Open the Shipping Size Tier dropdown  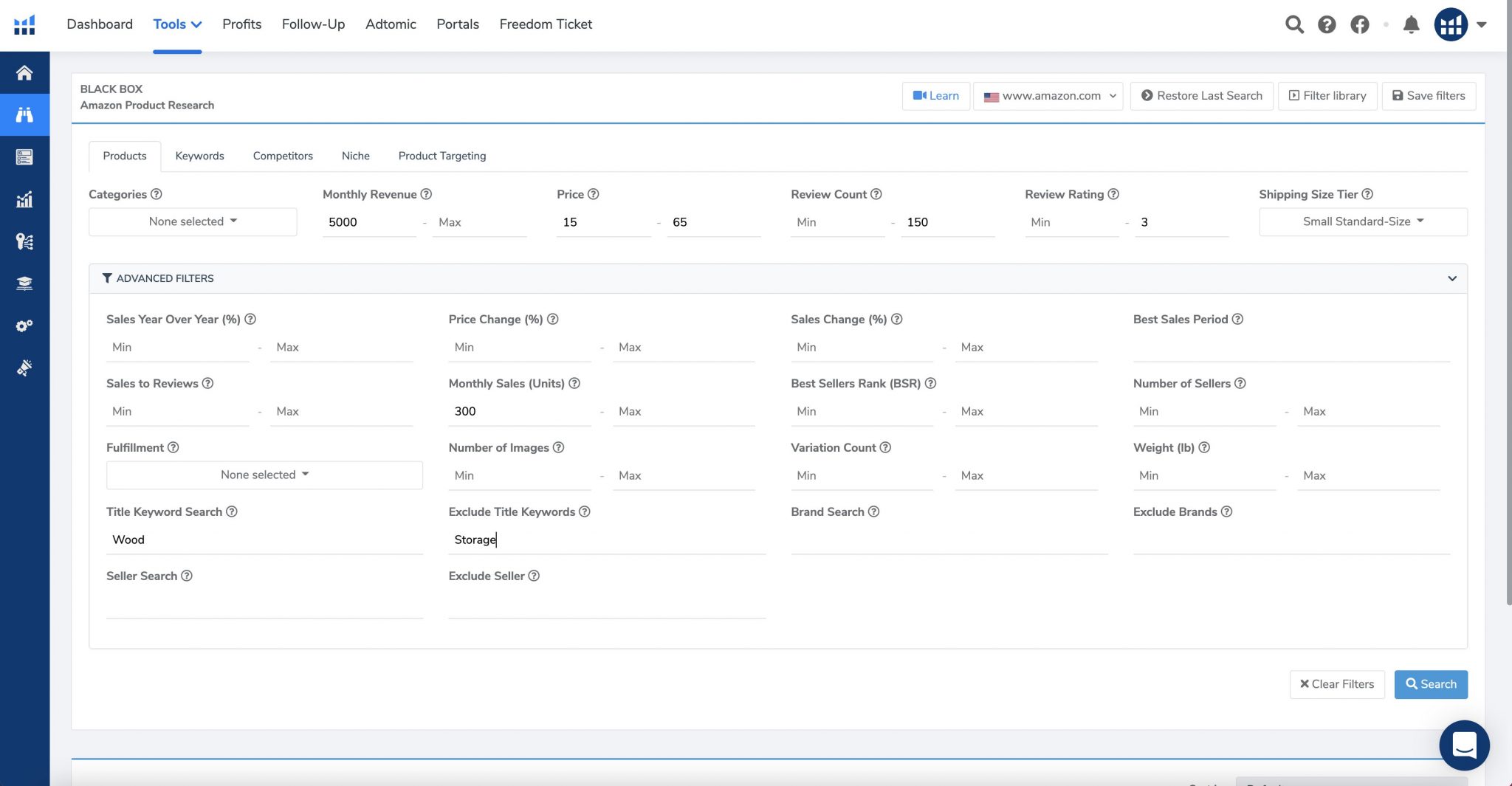tap(1362, 221)
